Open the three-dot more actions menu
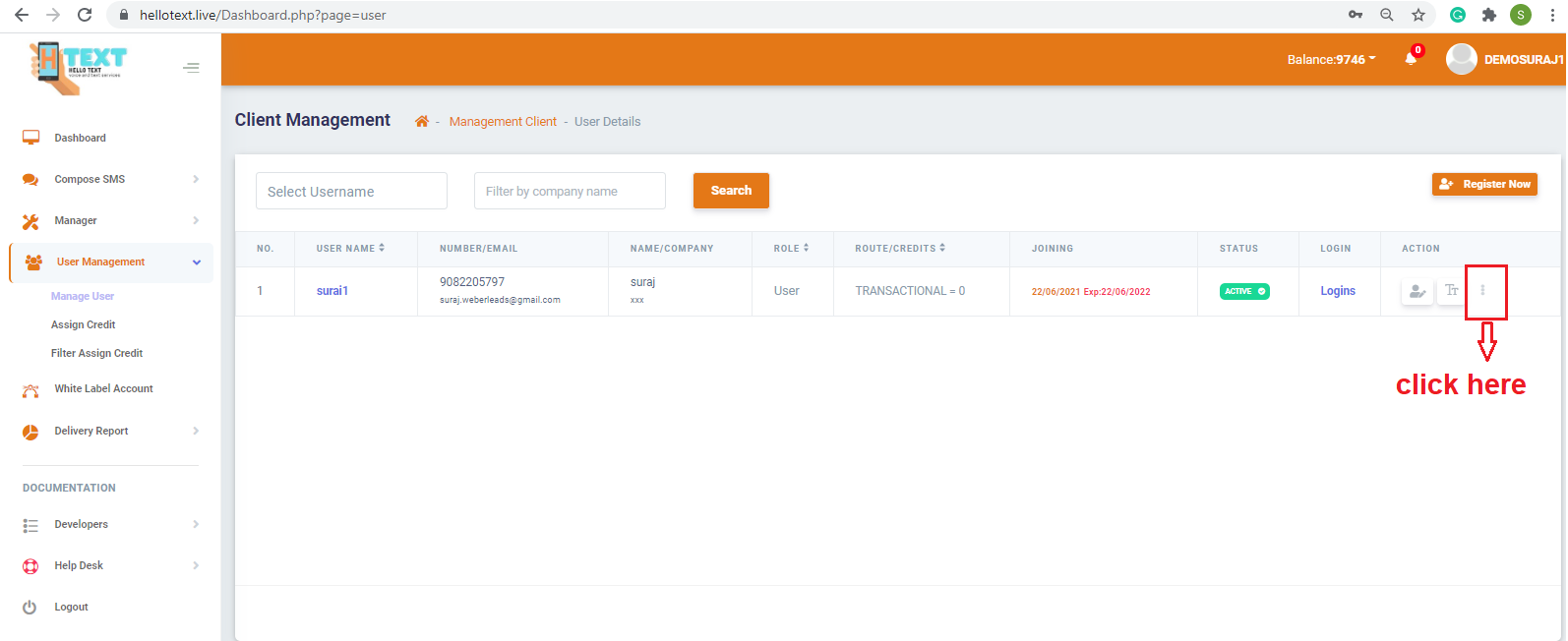 (1482, 291)
